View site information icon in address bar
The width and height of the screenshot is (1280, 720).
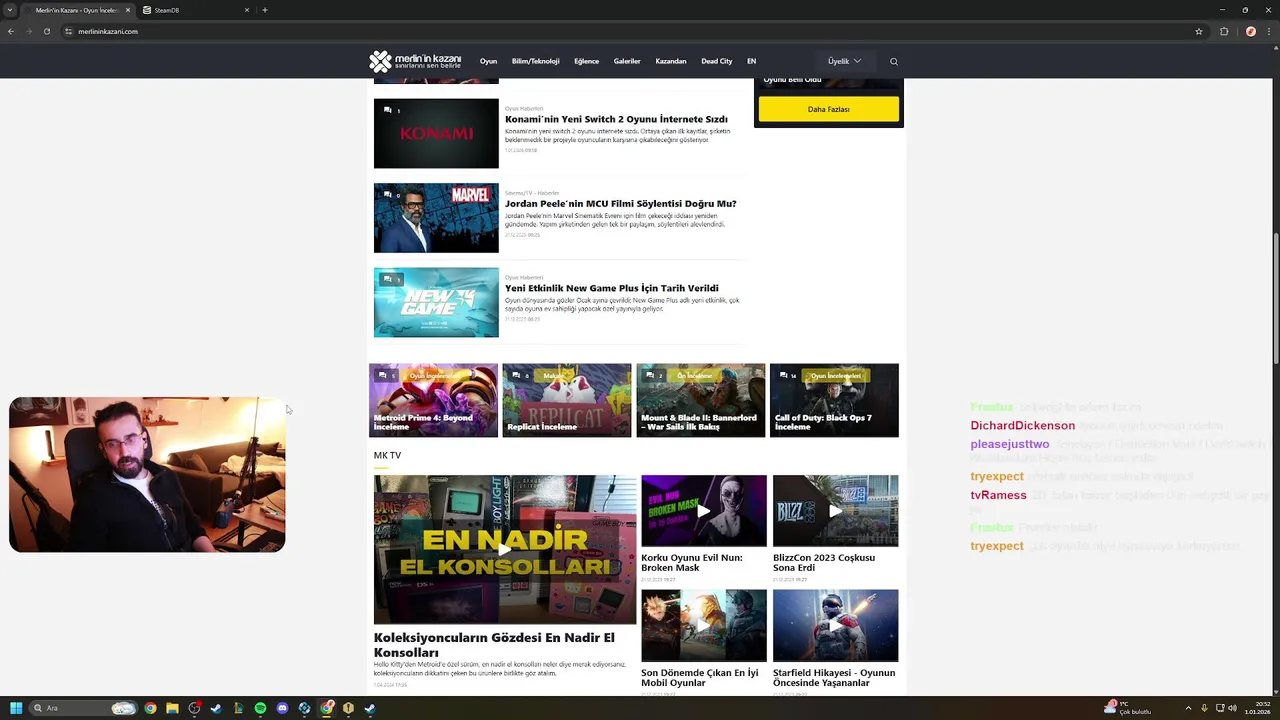[x=69, y=31]
